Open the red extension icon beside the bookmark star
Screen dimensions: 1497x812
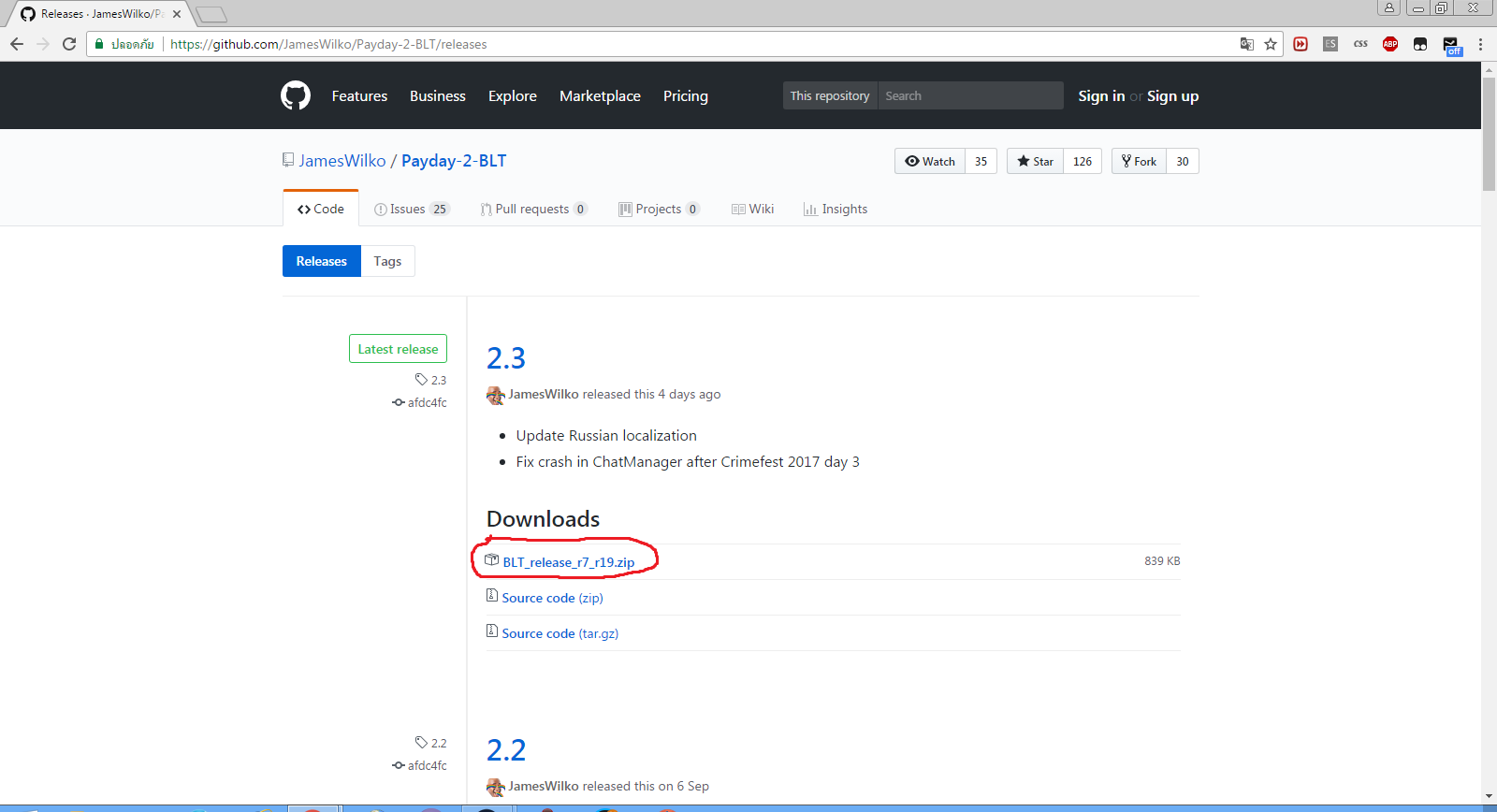click(1301, 44)
